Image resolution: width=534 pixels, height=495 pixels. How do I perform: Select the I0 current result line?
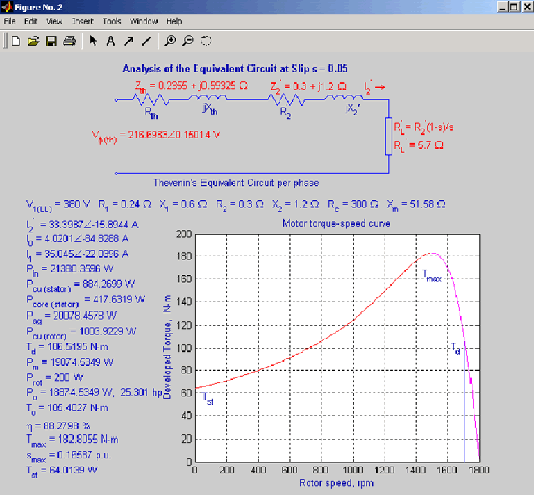point(77,239)
